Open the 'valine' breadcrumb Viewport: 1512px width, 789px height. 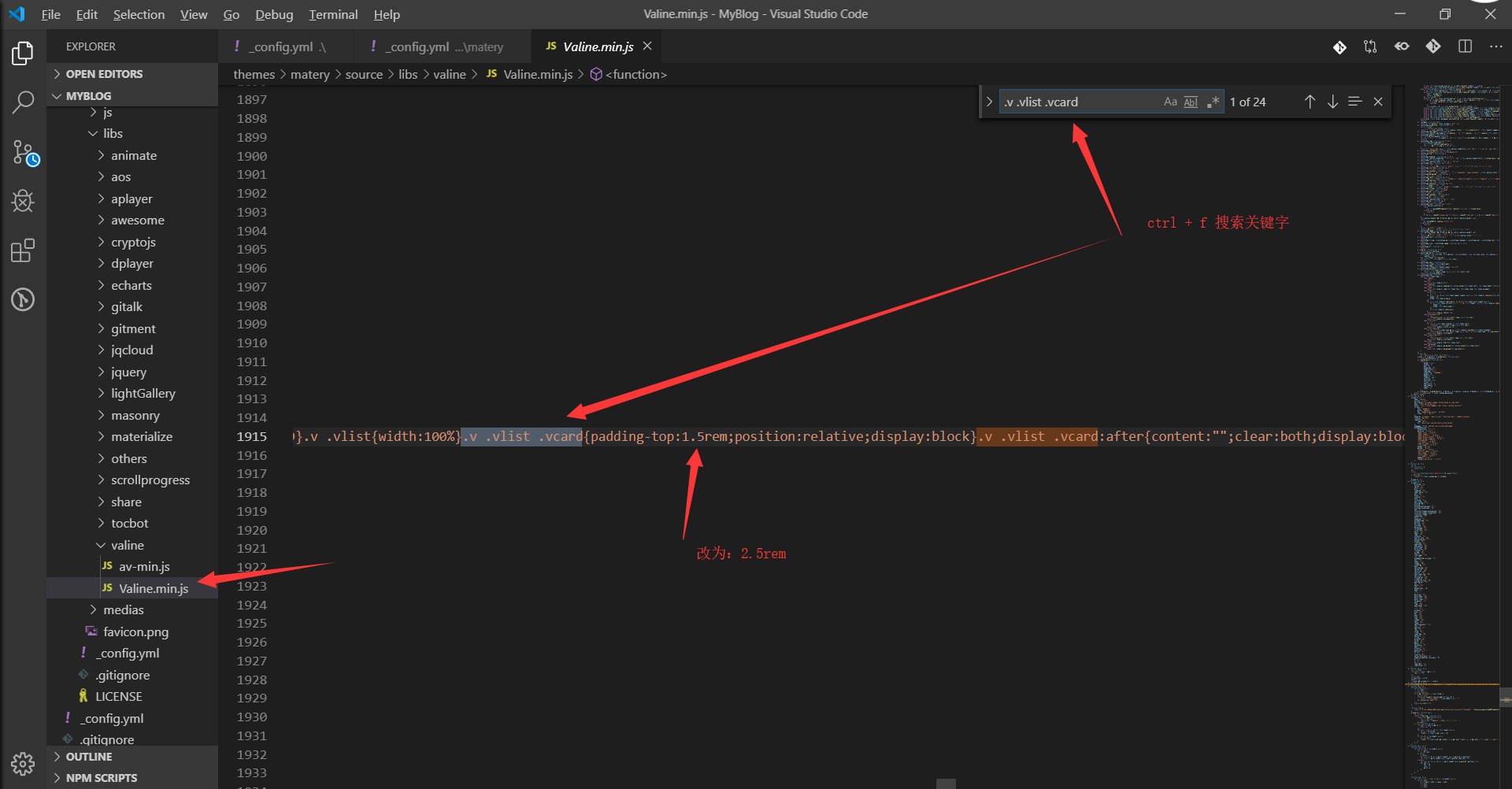coord(450,74)
